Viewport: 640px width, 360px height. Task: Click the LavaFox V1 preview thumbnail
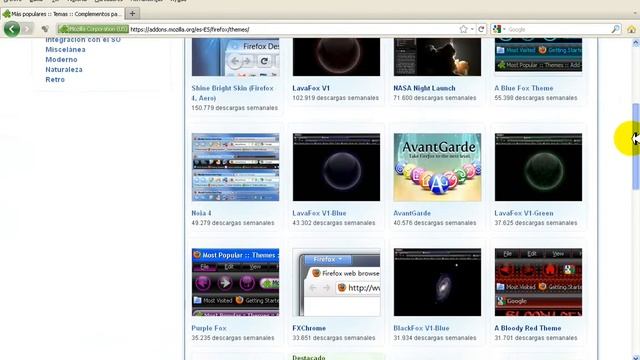(x=336, y=57)
